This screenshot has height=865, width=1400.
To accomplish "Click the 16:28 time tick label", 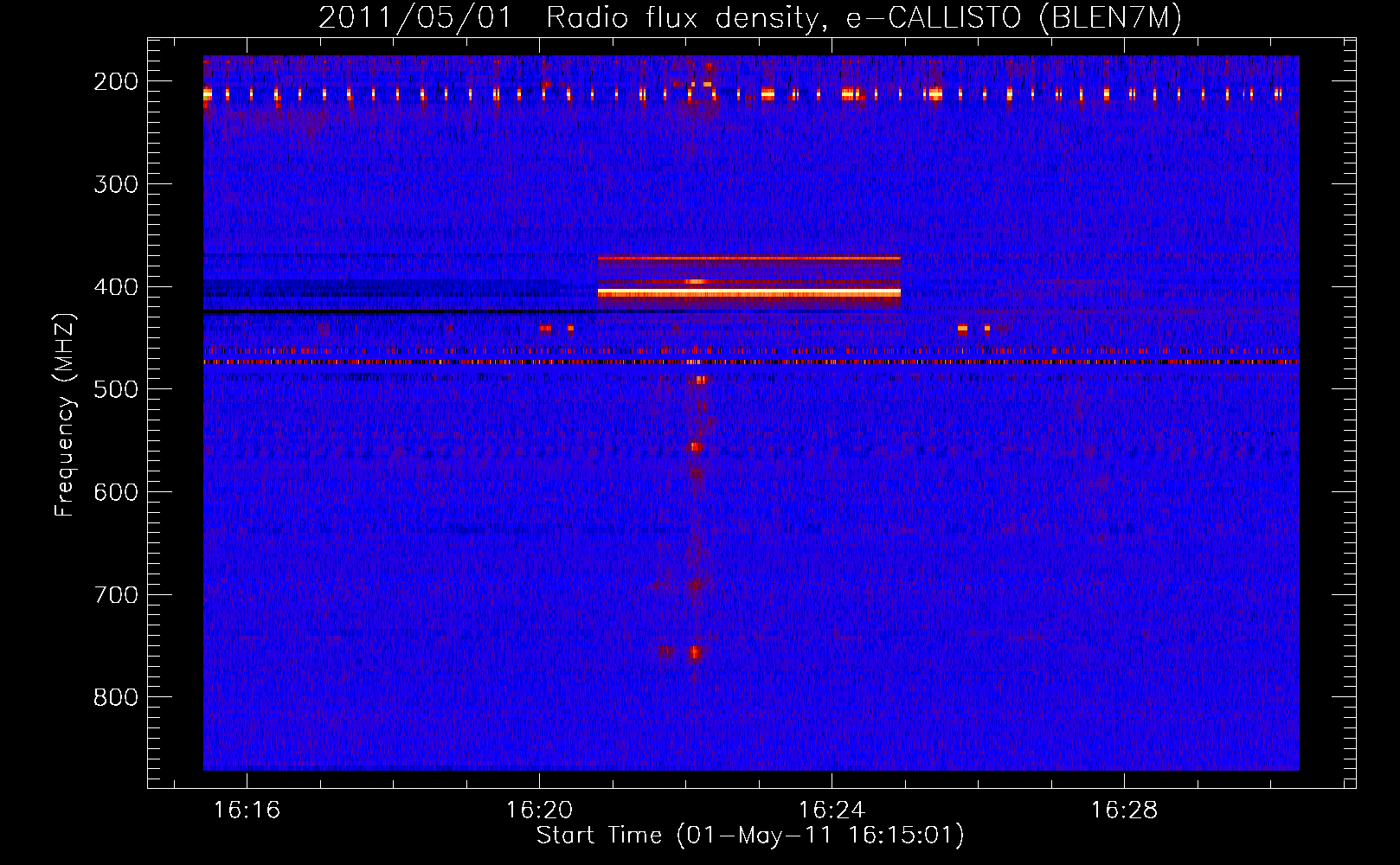I will pos(1124,811).
